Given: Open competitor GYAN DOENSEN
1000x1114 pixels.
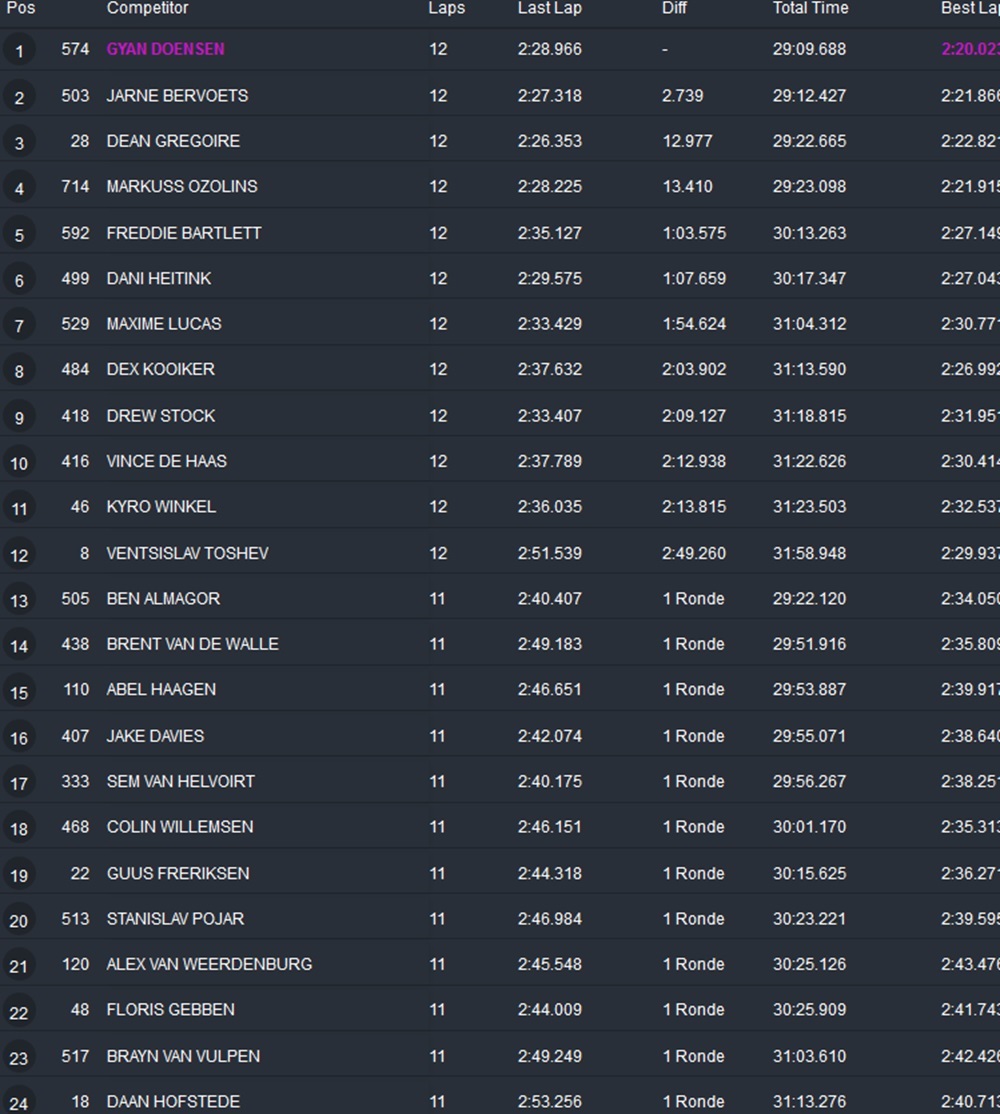Looking at the screenshot, I should tap(165, 49).
